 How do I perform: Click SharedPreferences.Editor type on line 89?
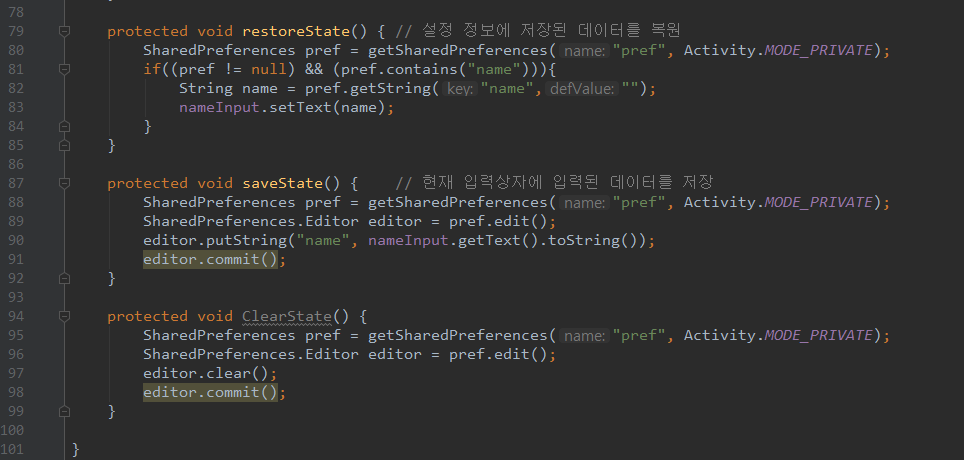coord(251,221)
